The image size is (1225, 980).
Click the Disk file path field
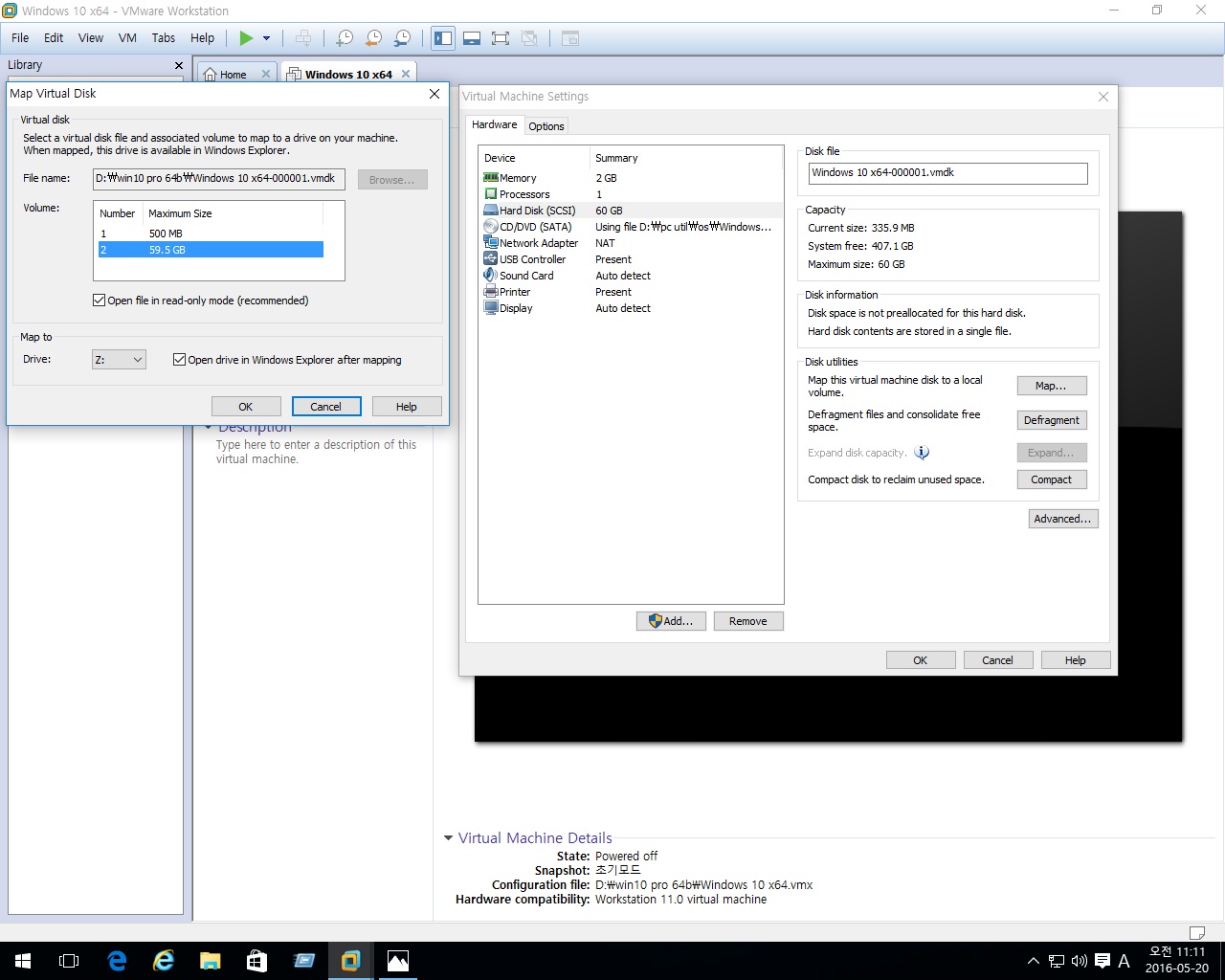(x=948, y=173)
